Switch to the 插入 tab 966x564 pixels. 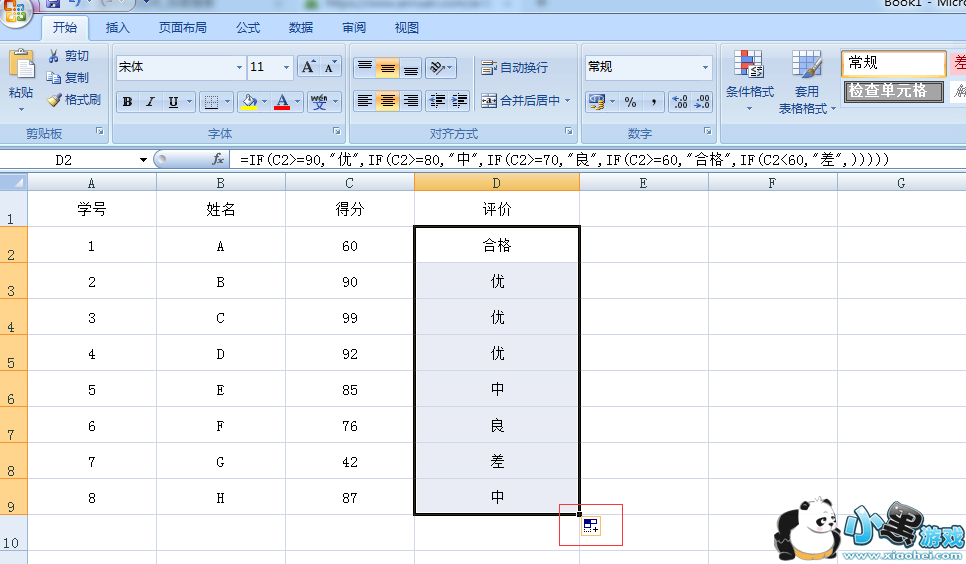tap(117, 28)
